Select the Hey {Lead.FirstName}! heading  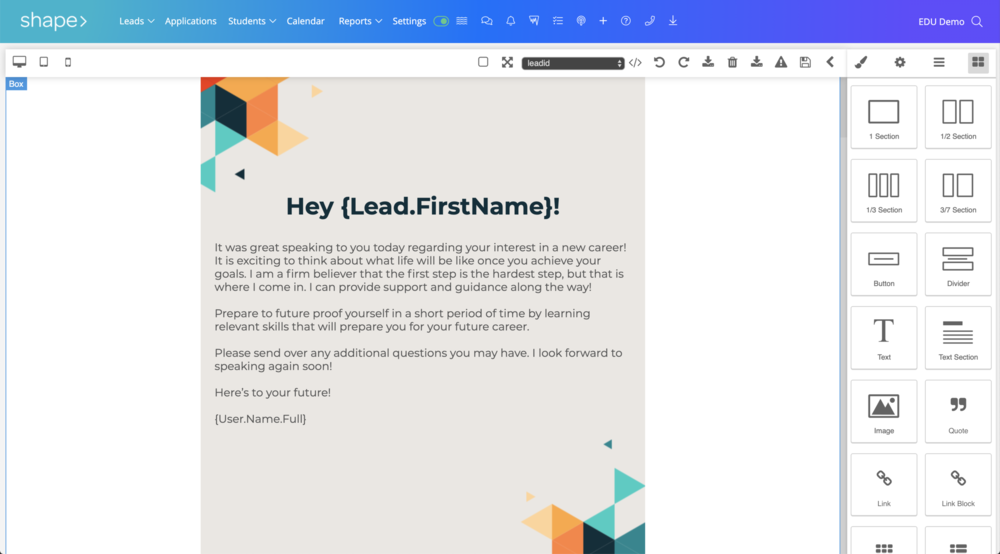[x=423, y=207]
